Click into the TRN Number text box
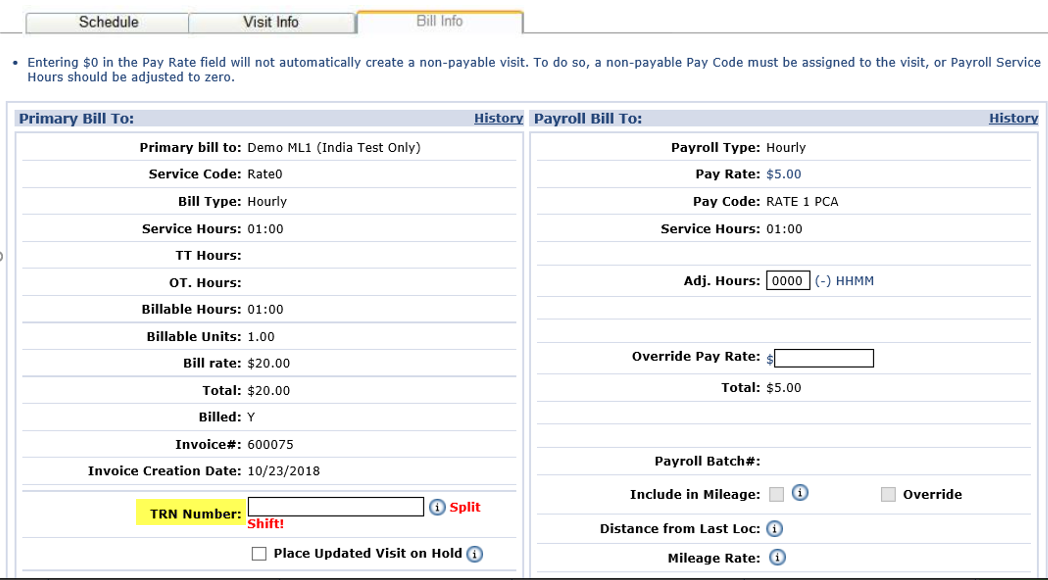This screenshot has height=580, width=1048. 336,507
